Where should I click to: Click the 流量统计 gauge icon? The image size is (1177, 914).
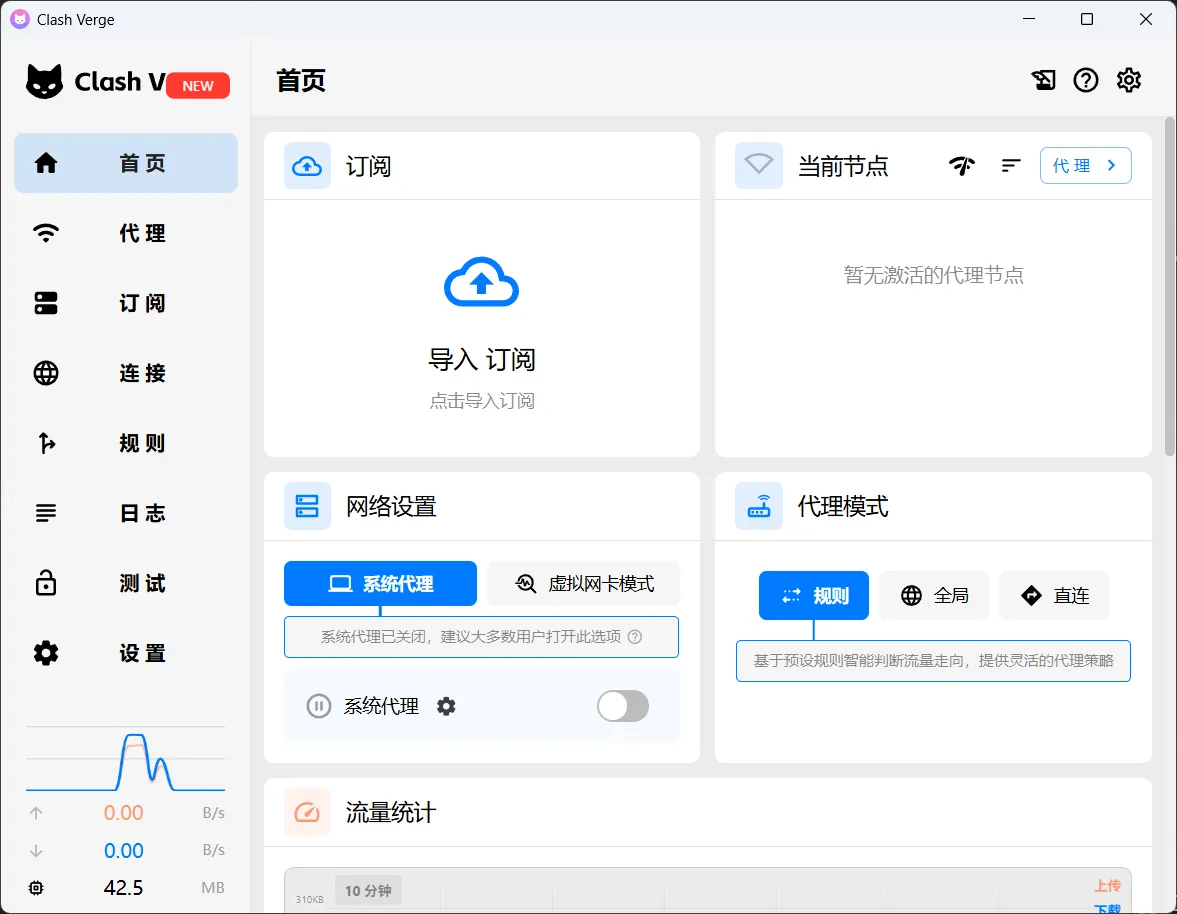coord(307,812)
